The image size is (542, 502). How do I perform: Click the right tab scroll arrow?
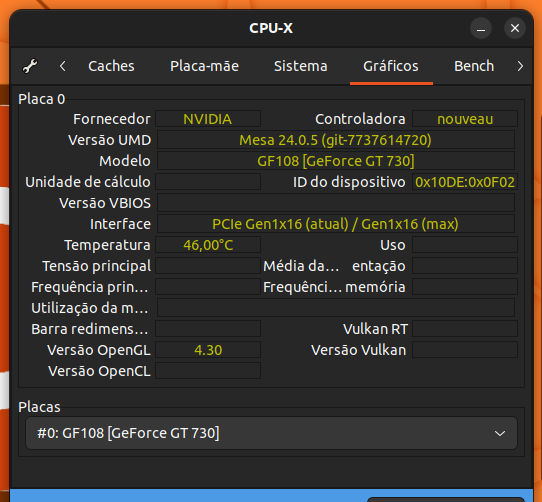tap(520, 66)
